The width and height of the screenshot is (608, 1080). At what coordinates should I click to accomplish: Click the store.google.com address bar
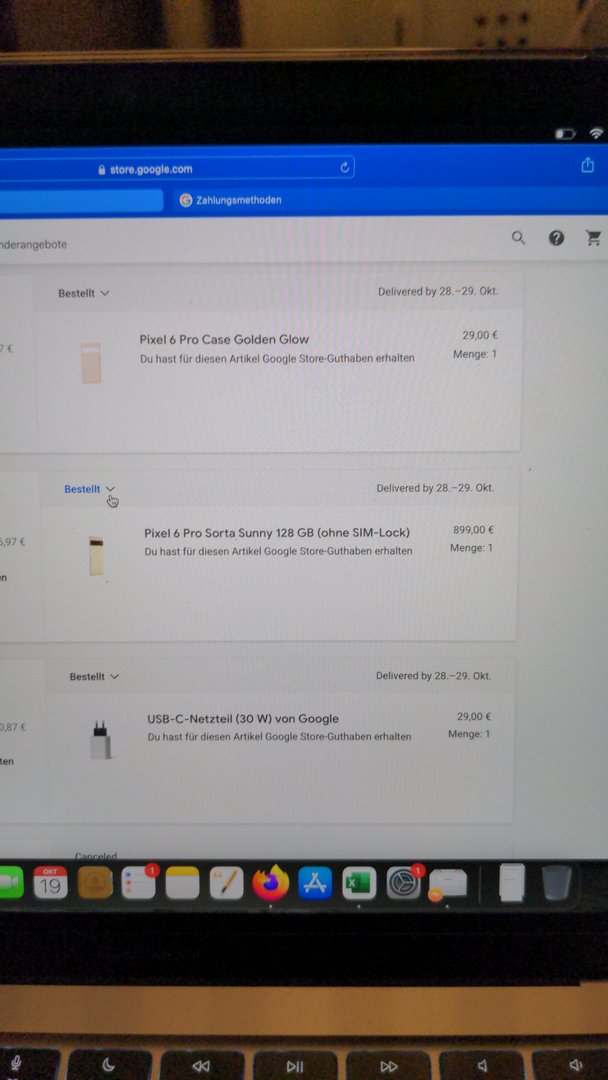point(178,169)
